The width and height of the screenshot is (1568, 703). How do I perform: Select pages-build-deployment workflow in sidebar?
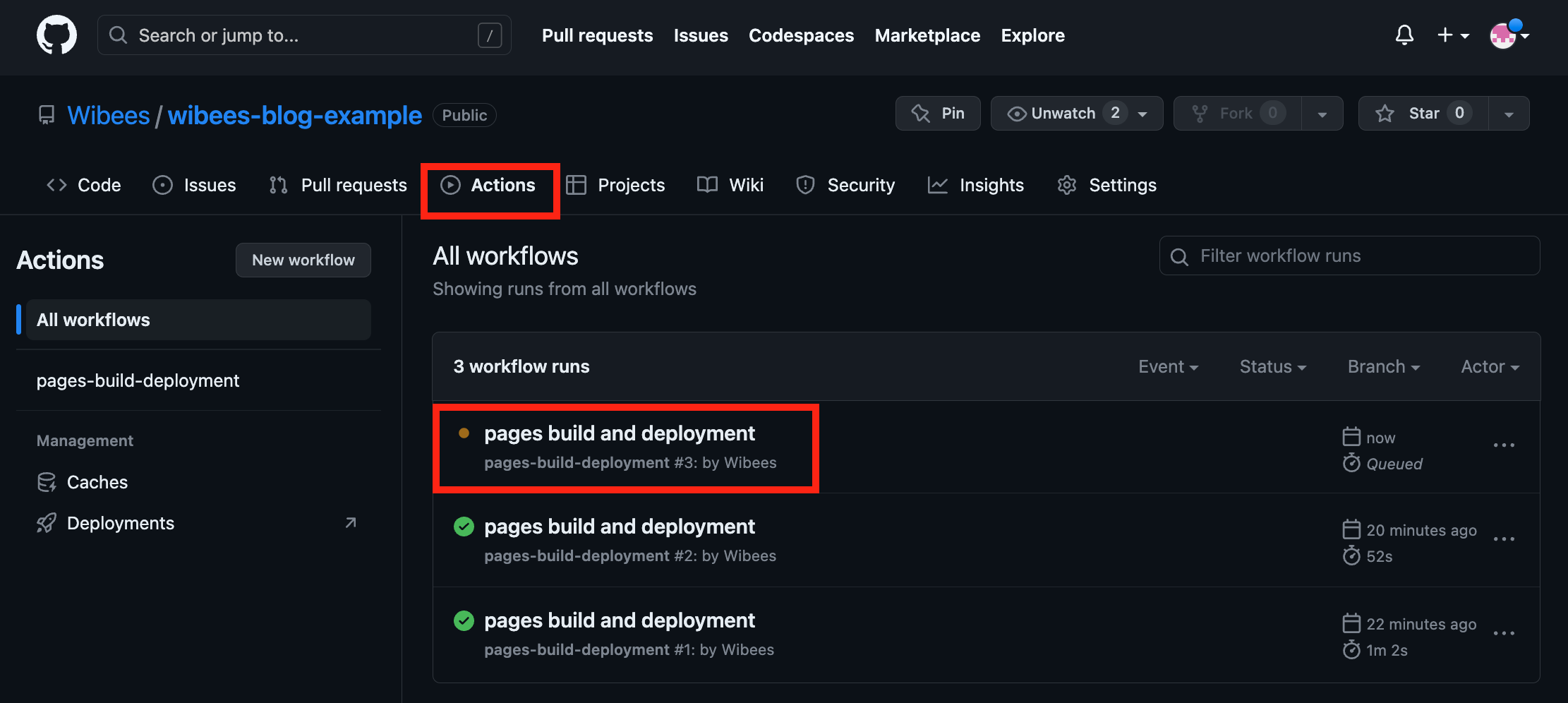tap(198, 380)
